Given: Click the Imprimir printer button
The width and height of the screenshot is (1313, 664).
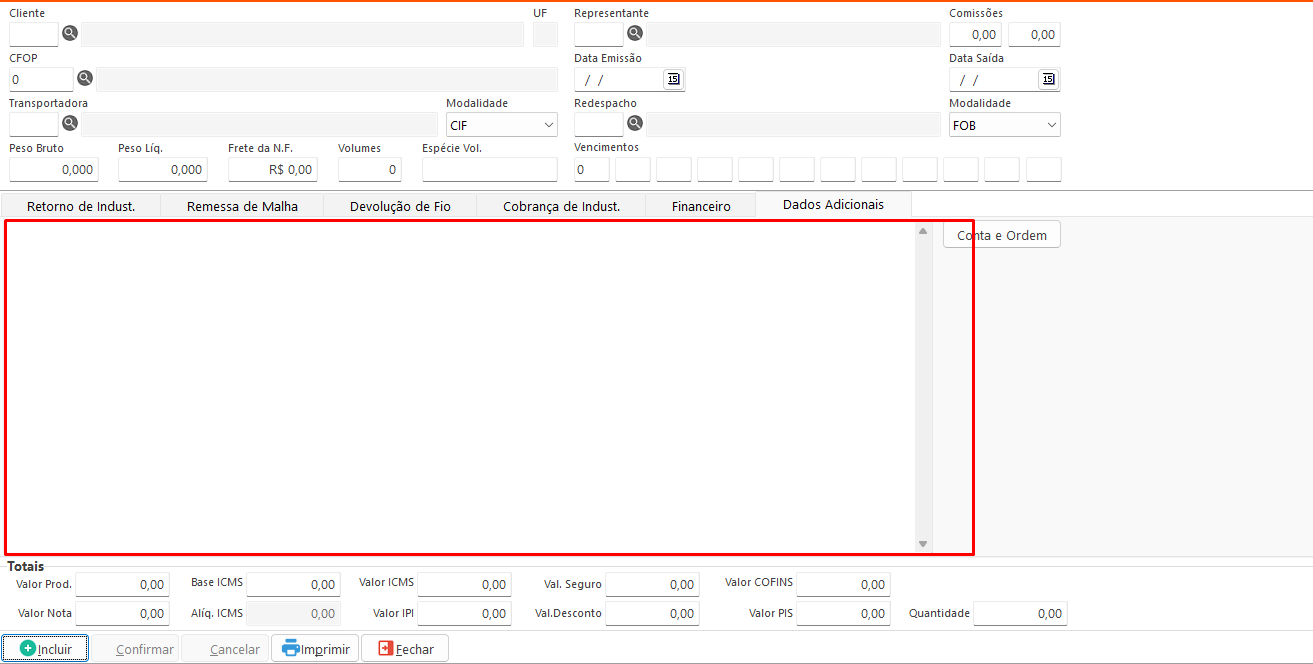Looking at the screenshot, I should [315, 649].
